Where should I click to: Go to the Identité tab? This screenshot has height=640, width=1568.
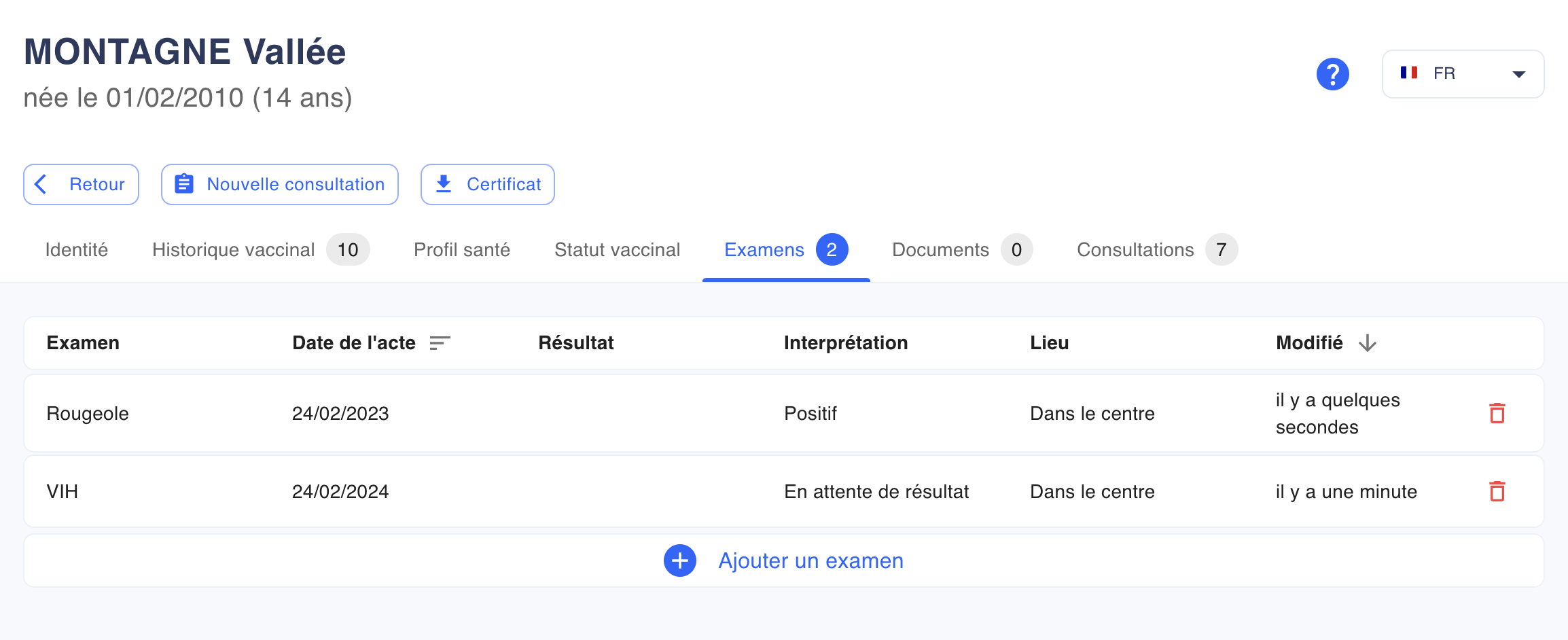[x=77, y=249]
